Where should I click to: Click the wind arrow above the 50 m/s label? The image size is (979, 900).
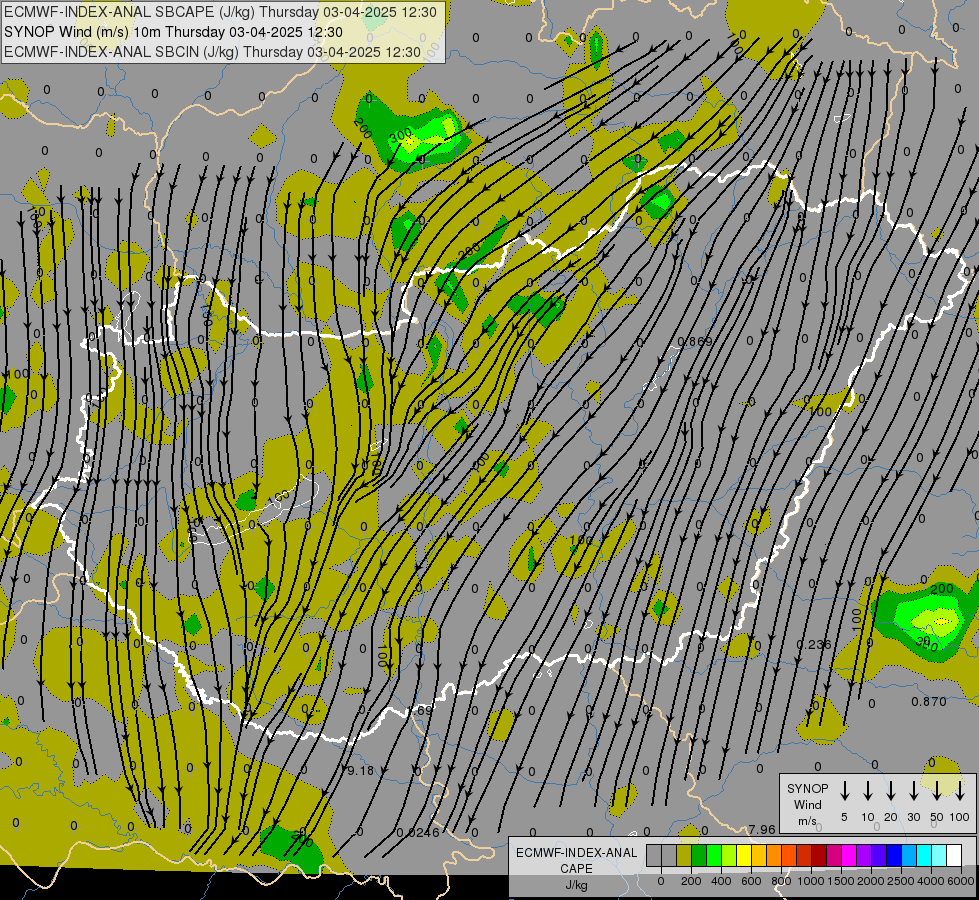[937, 790]
